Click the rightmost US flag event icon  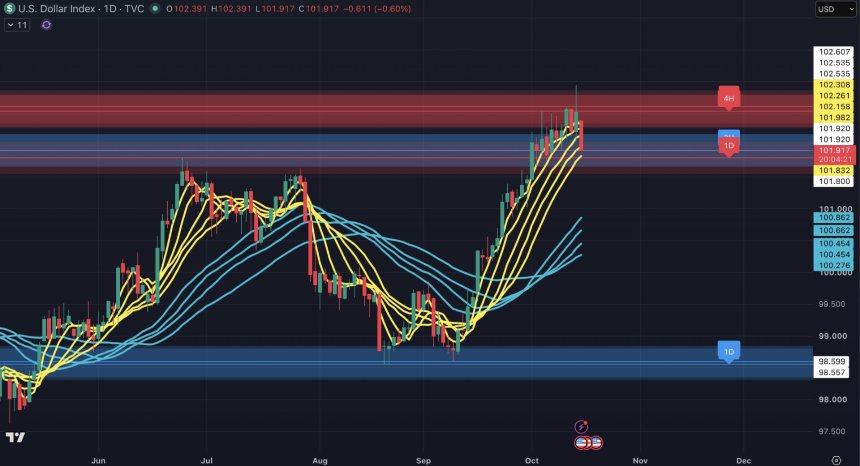pyautogui.click(x=597, y=442)
